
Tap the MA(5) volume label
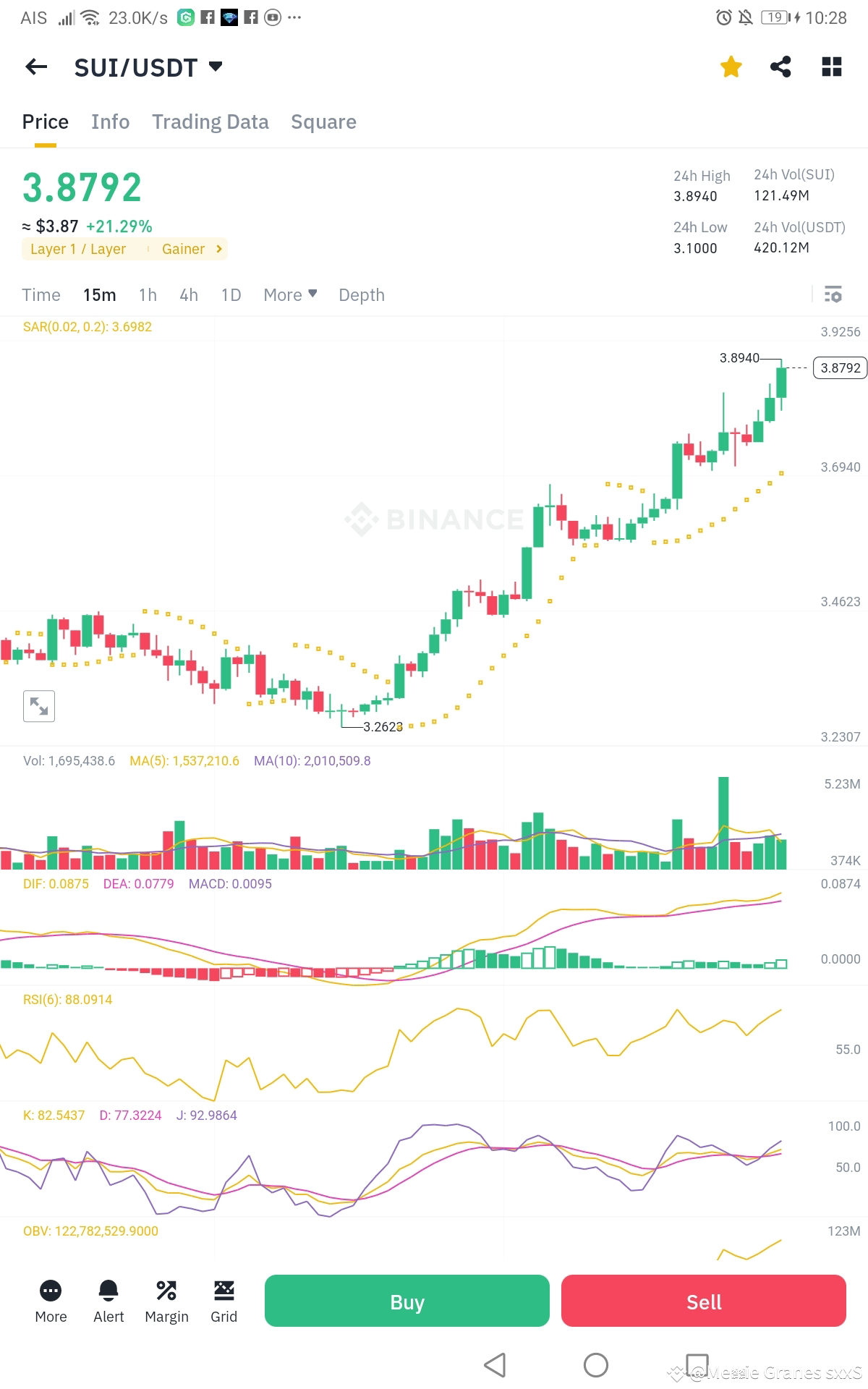pos(184,761)
